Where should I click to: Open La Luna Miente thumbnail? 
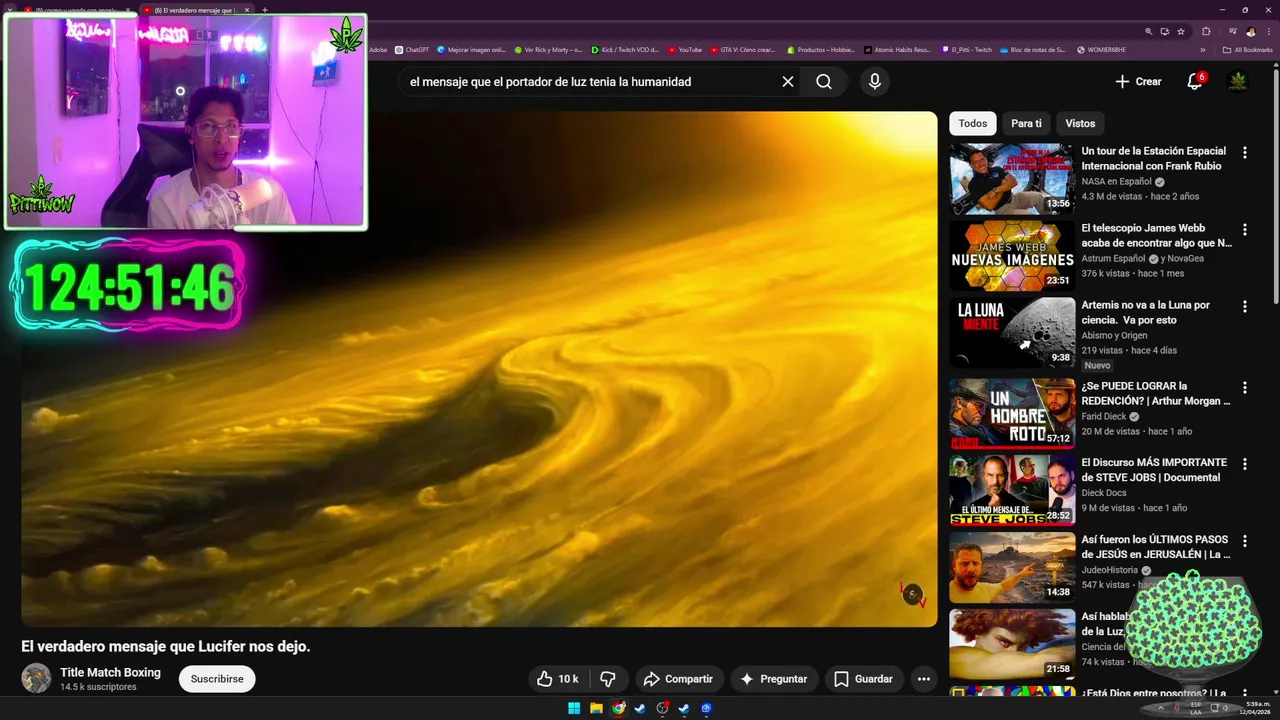pos(1012,332)
